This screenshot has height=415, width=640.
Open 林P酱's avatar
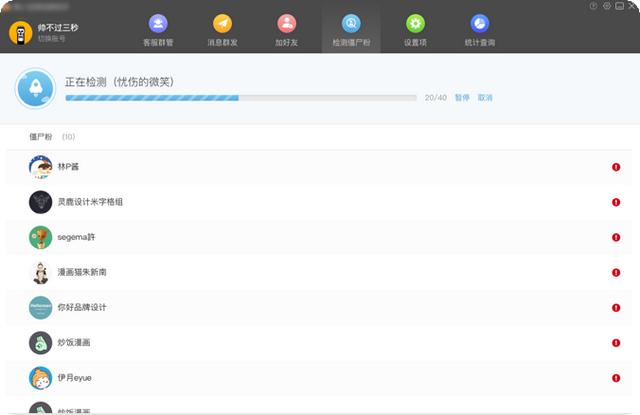(40, 167)
